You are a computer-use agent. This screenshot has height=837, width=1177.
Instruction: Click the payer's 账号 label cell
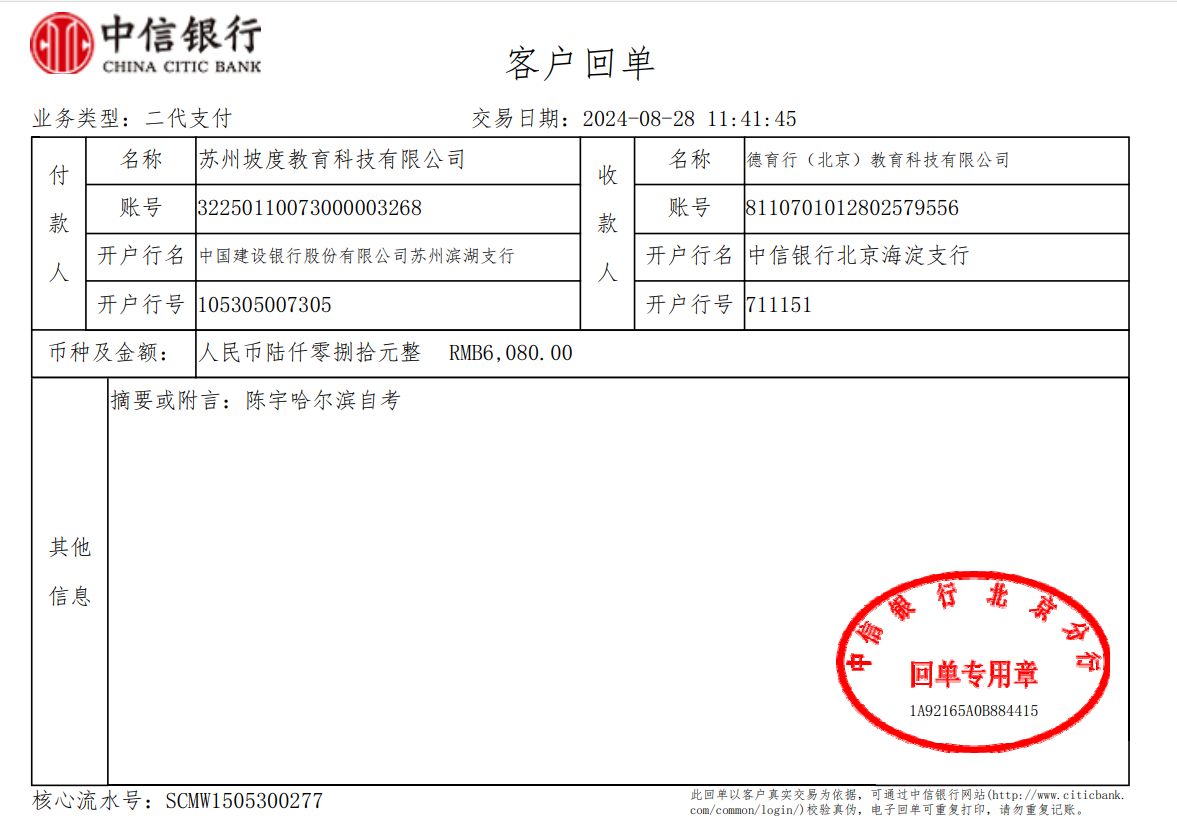(141, 208)
